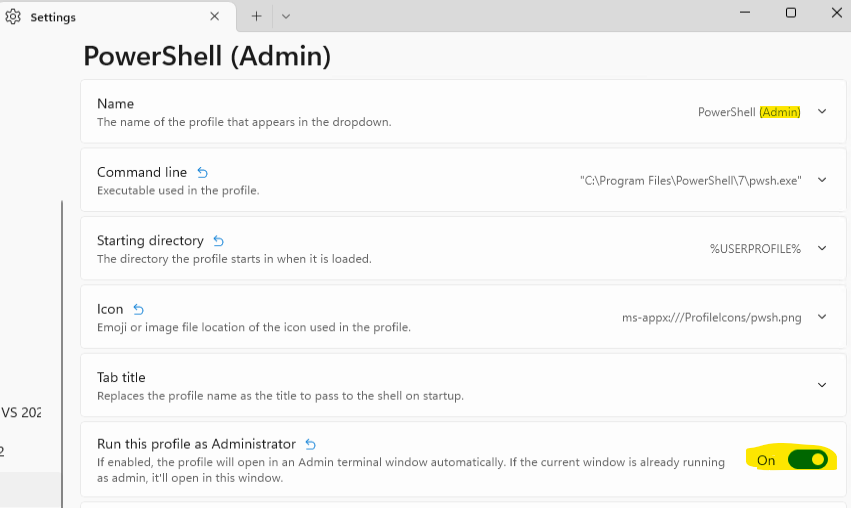The image size is (851, 508).
Task: Click the pwsh.exe command line value
Action: click(690, 181)
